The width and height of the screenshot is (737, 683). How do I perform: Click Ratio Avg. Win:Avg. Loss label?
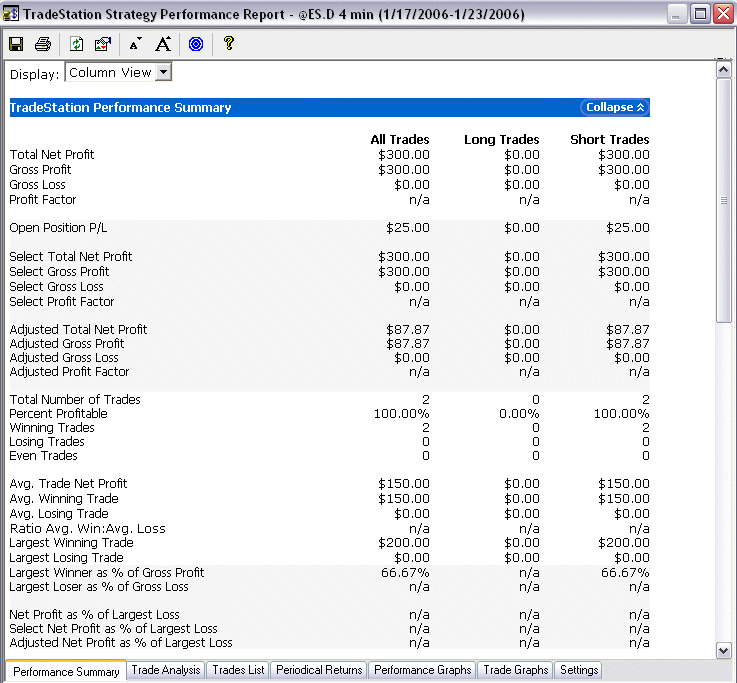click(x=87, y=529)
